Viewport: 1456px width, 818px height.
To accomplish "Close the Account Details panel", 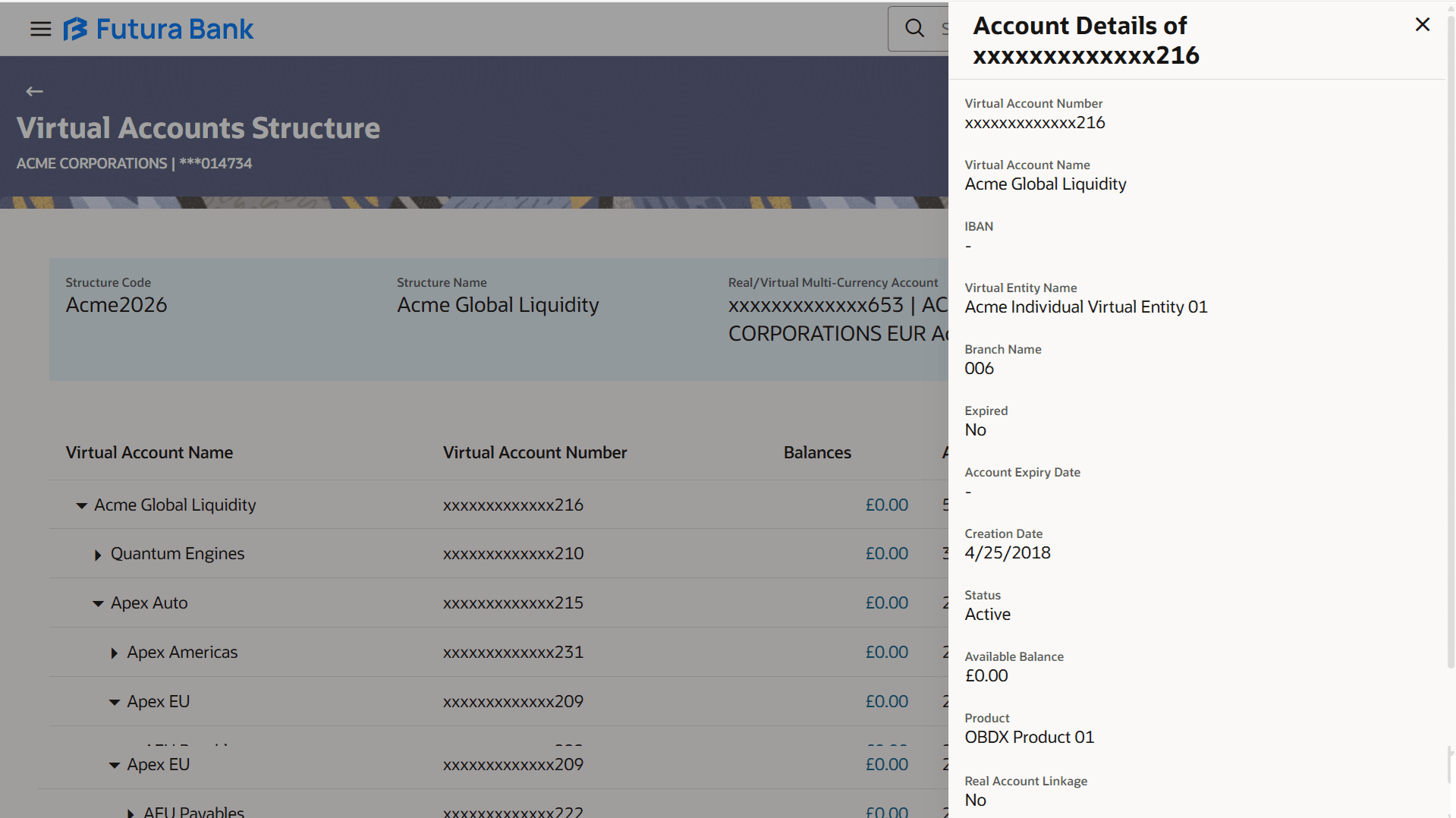I will tap(1421, 24).
